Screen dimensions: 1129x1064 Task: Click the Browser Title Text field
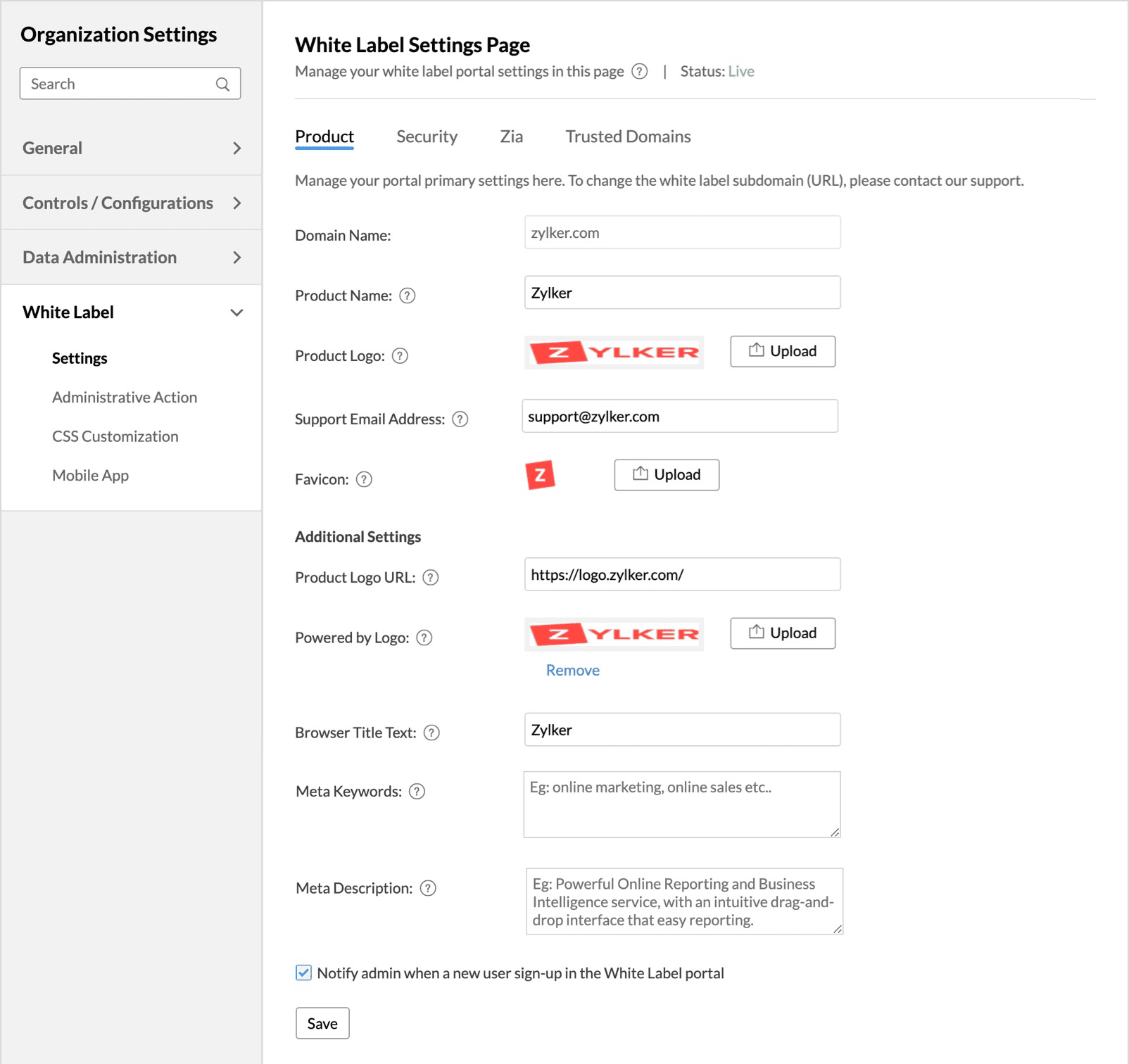coord(682,730)
